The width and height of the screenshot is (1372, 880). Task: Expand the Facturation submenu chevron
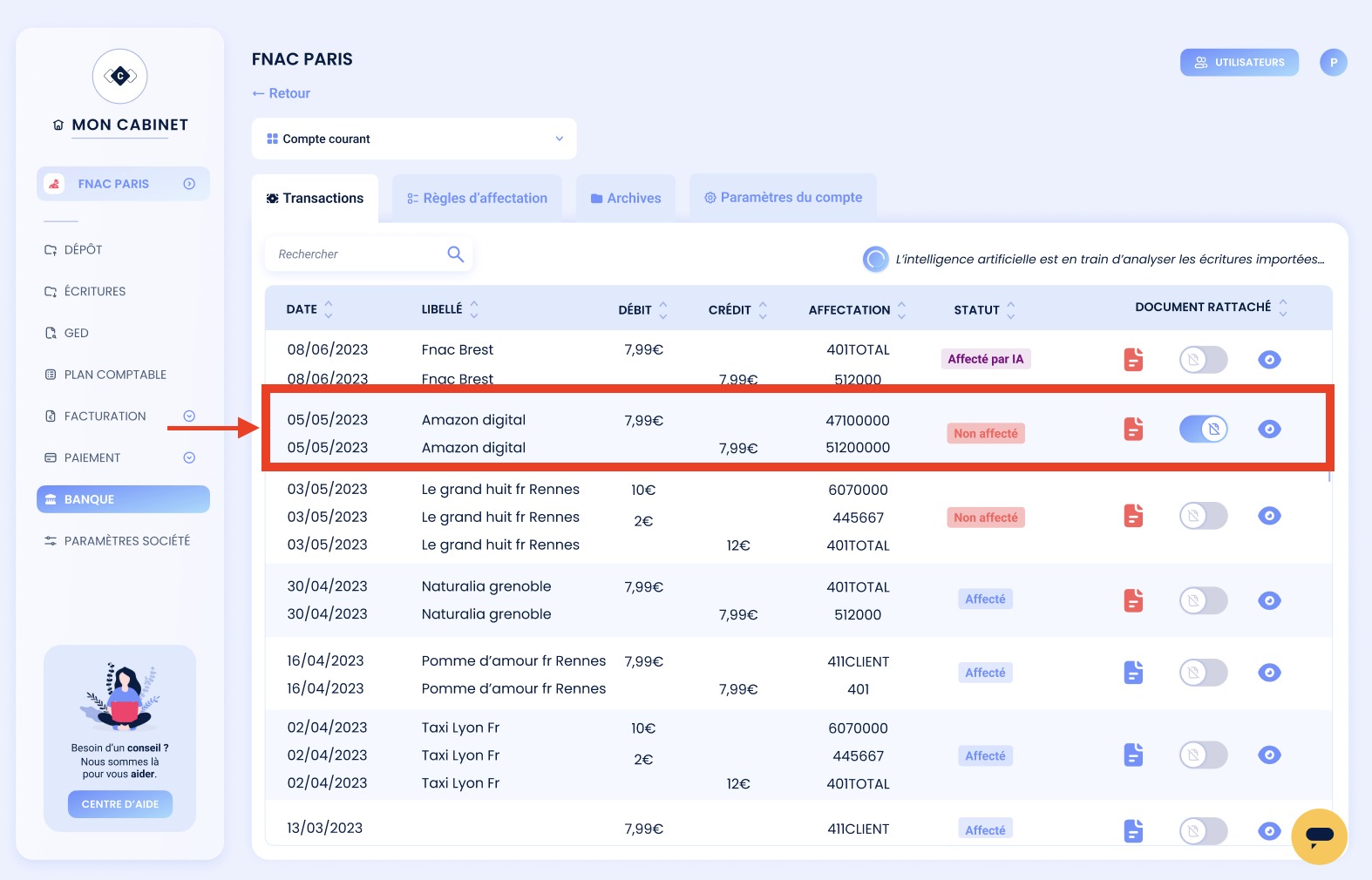(189, 416)
